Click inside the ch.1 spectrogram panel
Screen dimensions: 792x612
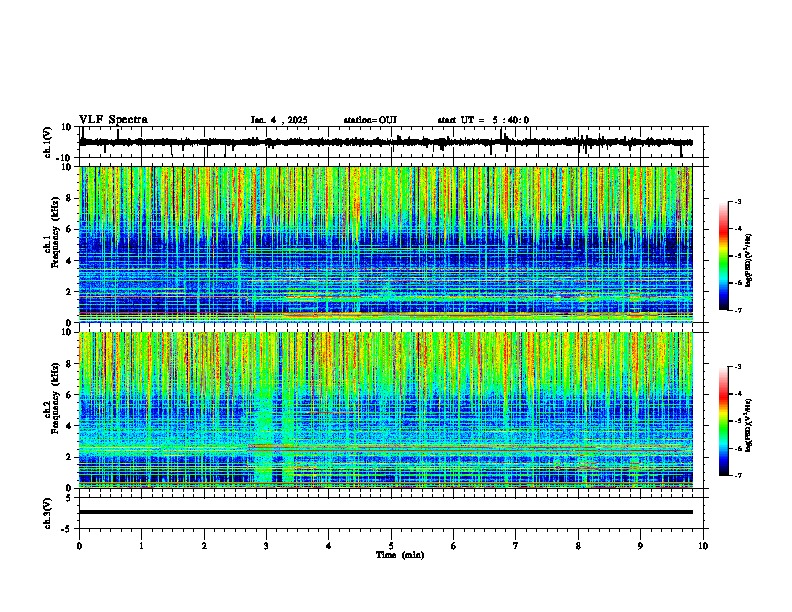[x=386, y=244]
